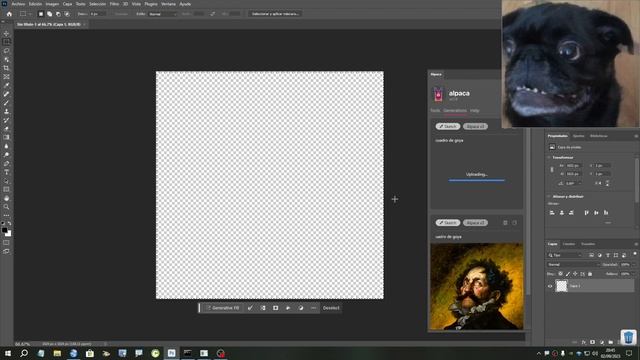640x360 pixels.
Task: Open the Filtro menu
Action: (x=114, y=4)
